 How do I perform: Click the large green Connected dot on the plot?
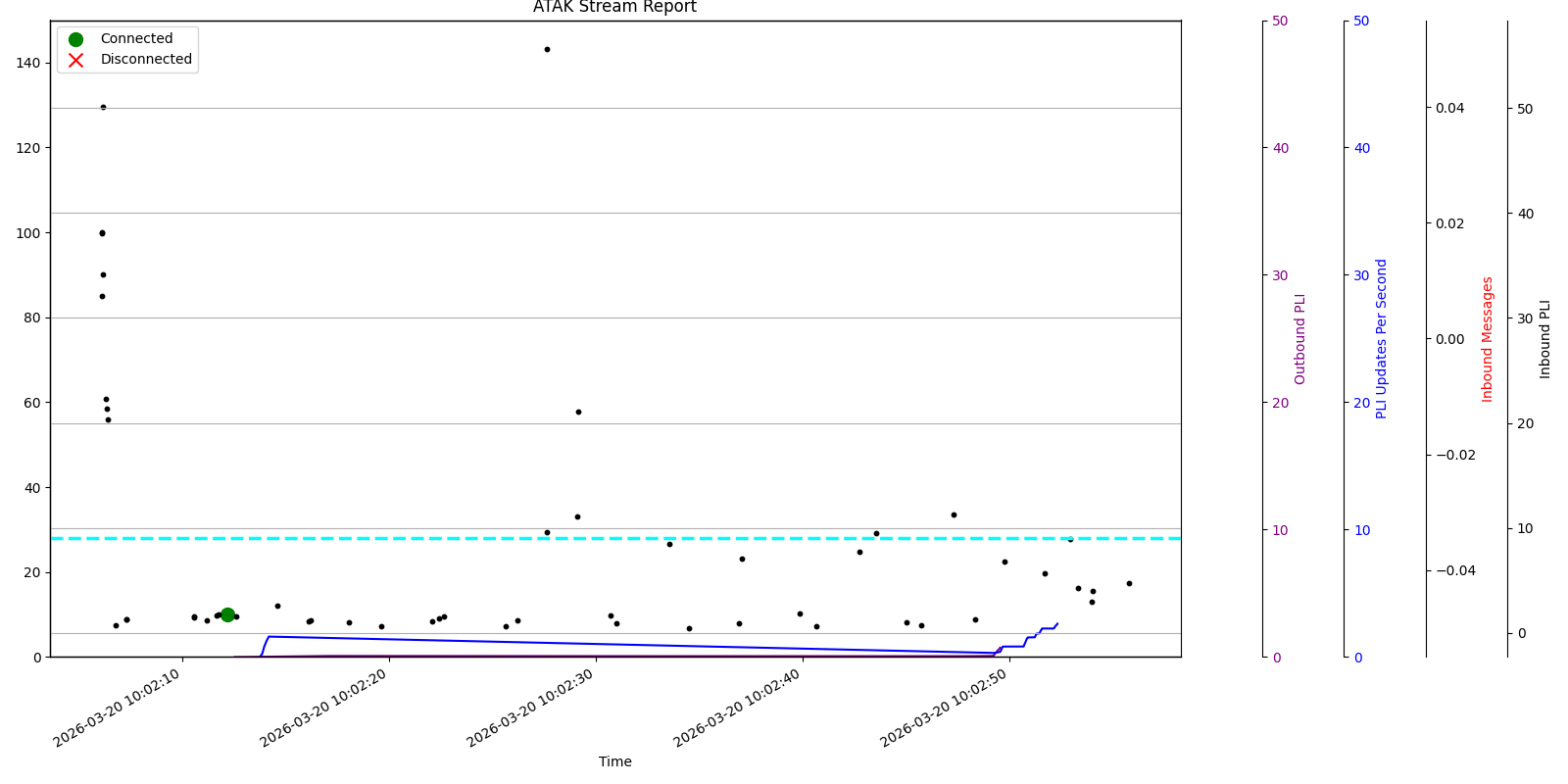pyautogui.click(x=227, y=614)
